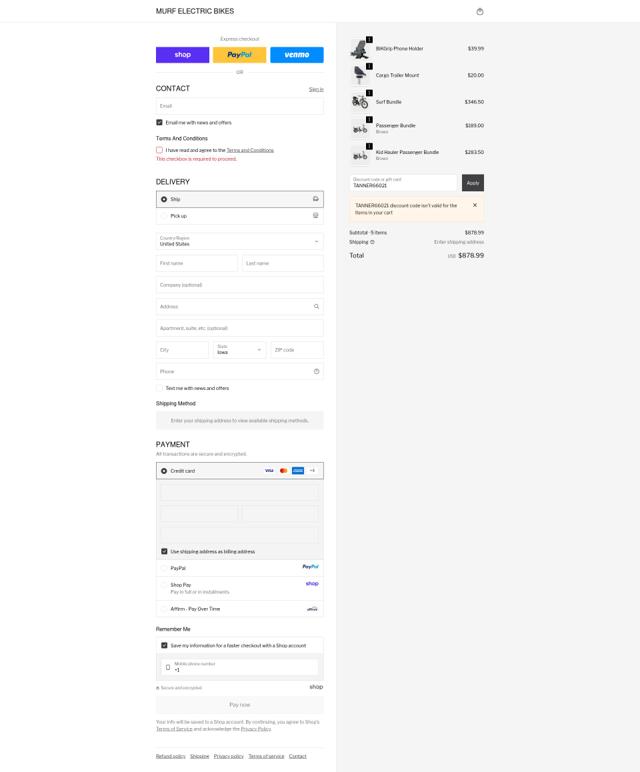The height and width of the screenshot is (772, 640).
Task: Click the Affirm logo icon
Action: (x=312, y=609)
